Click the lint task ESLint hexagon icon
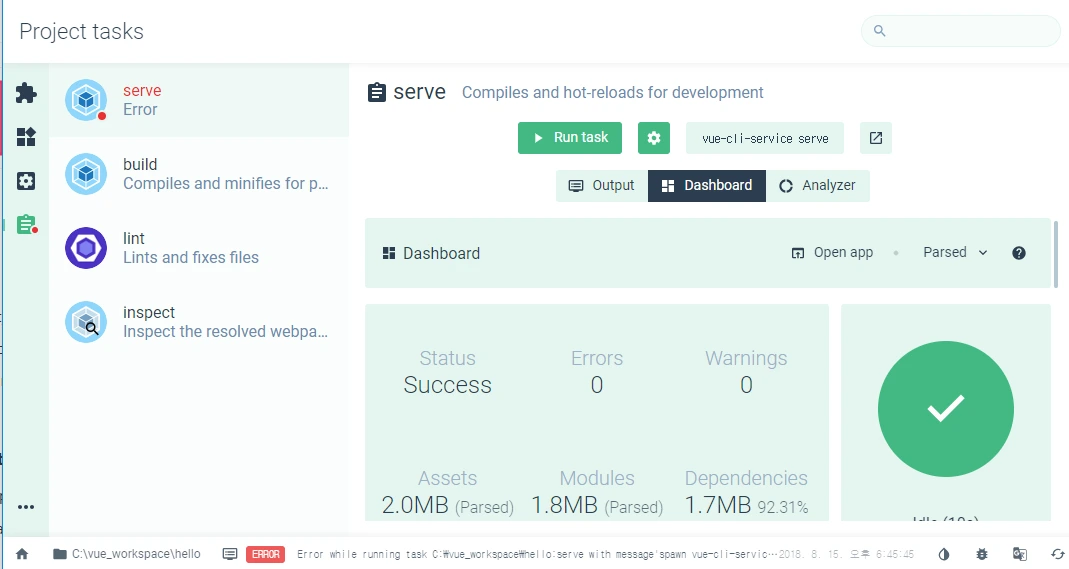This screenshot has height=569, width=1069. (x=86, y=248)
